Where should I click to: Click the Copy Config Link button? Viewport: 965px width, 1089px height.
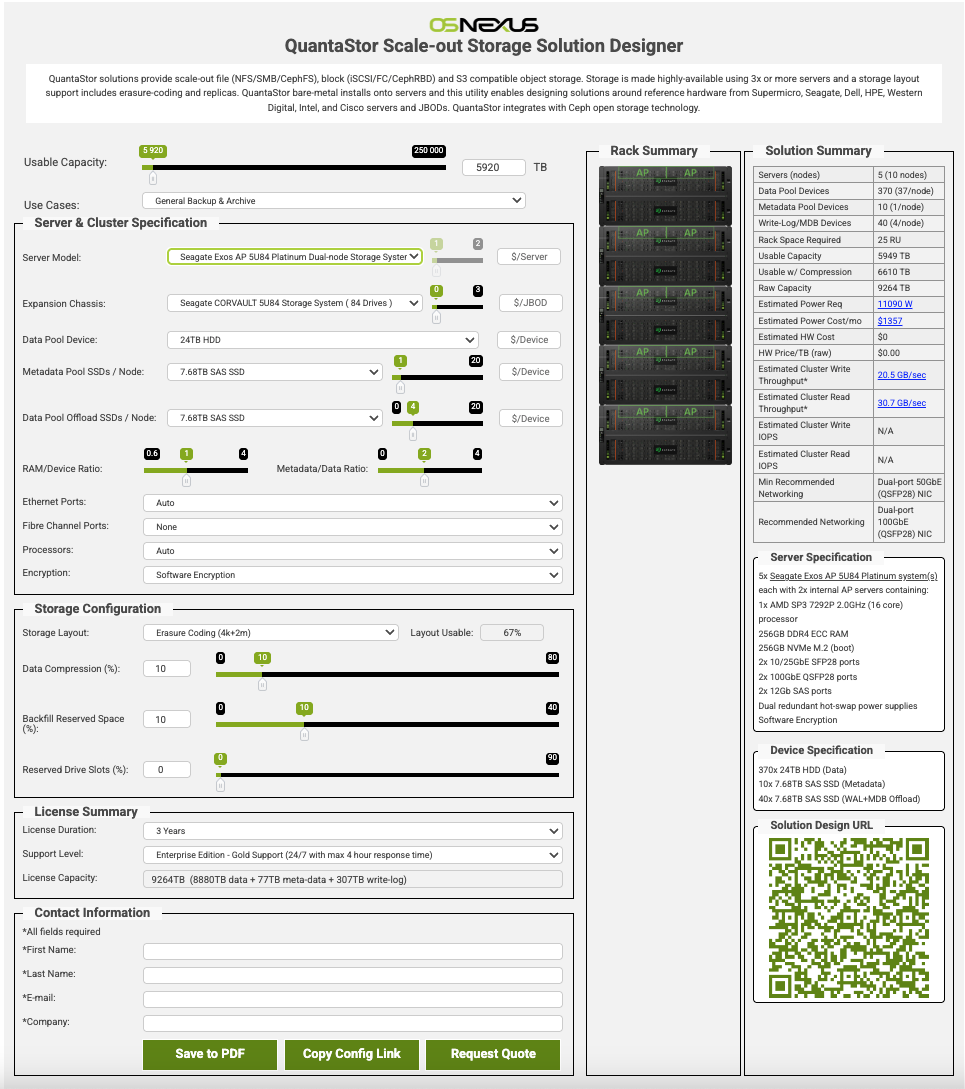pyautogui.click(x=351, y=1054)
